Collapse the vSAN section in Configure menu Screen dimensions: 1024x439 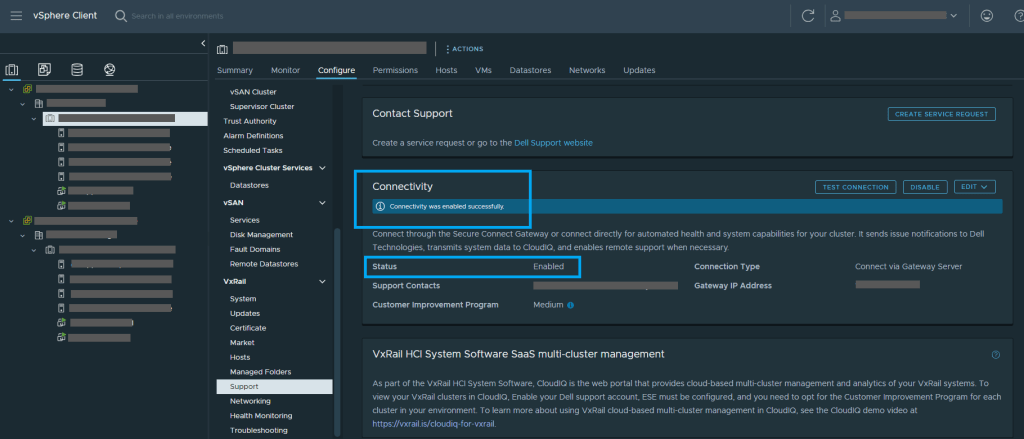click(x=322, y=203)
